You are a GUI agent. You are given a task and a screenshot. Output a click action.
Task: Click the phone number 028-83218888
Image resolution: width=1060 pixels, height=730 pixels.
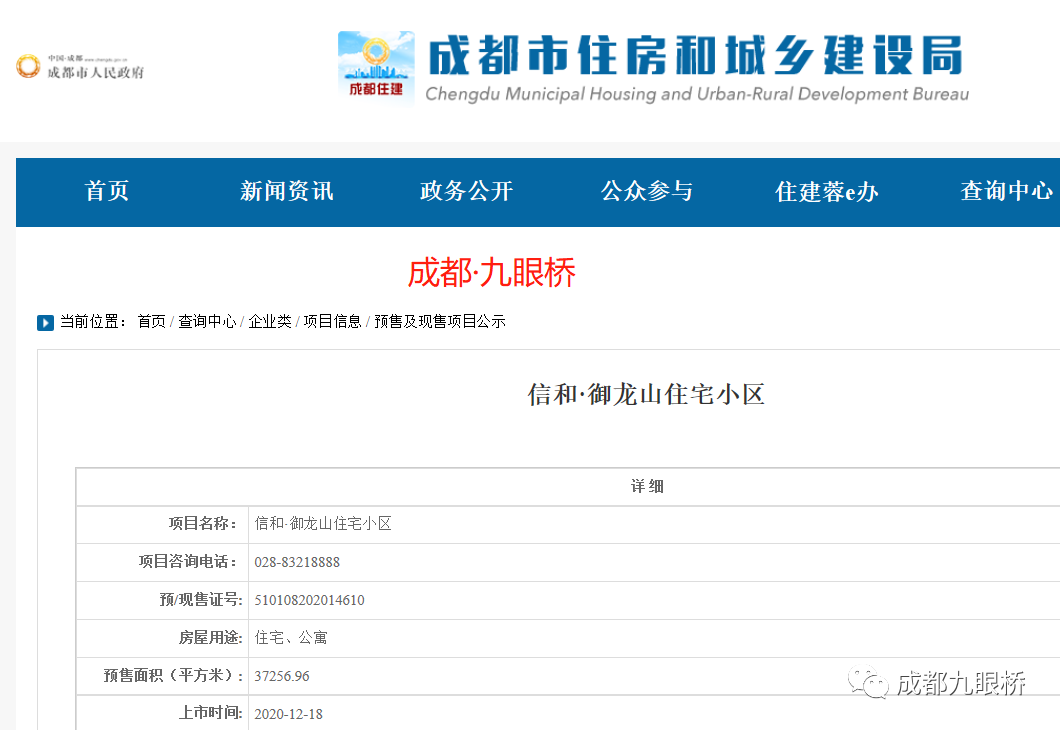coord(297,562)
